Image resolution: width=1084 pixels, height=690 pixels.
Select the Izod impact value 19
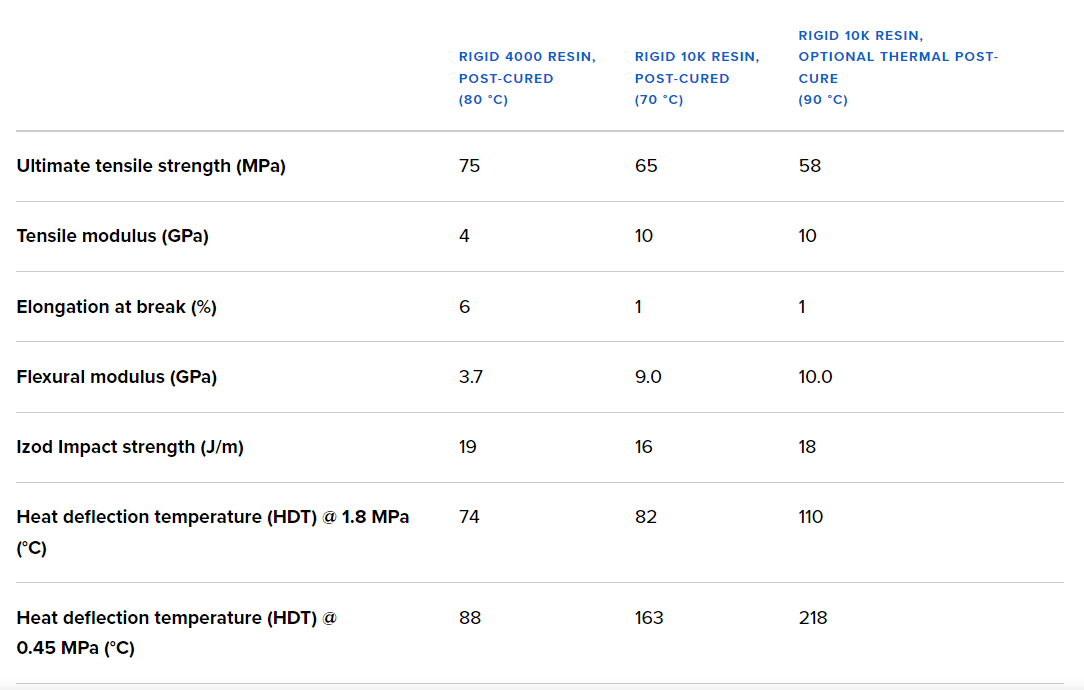[468, 447]
